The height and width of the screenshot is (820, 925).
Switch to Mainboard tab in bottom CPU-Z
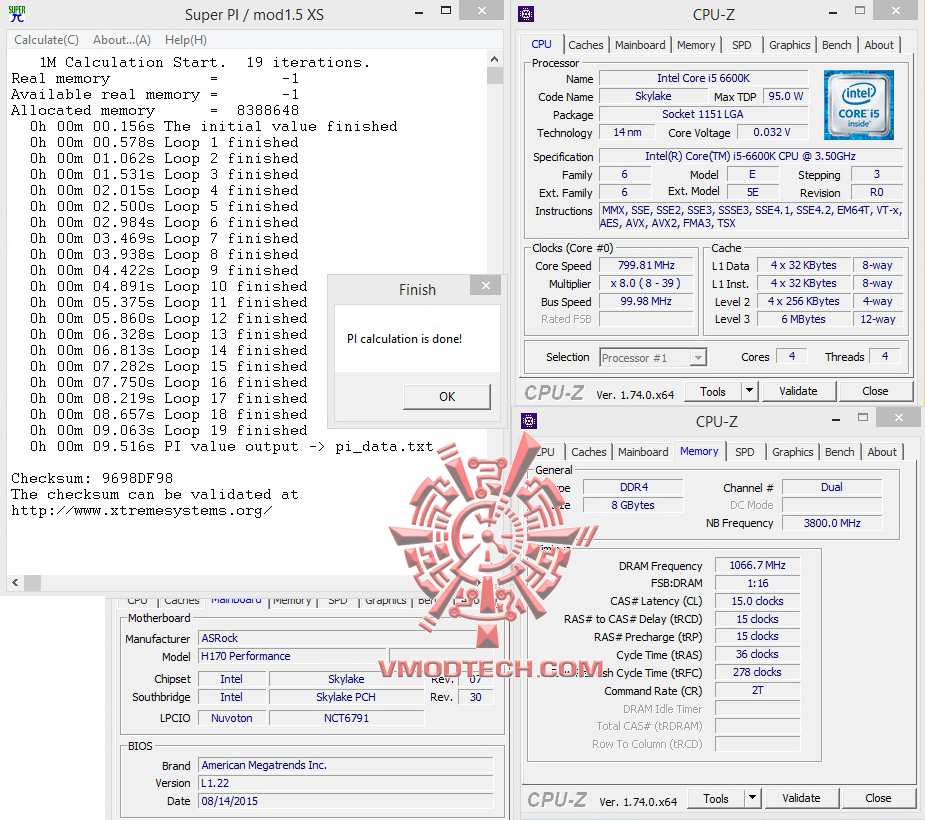[642, 452]
